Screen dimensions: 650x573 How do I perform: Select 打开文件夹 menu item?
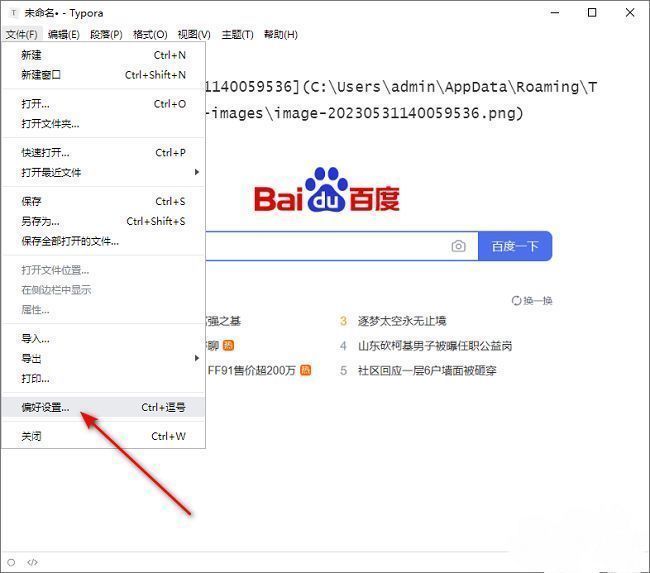click(50, 124)
